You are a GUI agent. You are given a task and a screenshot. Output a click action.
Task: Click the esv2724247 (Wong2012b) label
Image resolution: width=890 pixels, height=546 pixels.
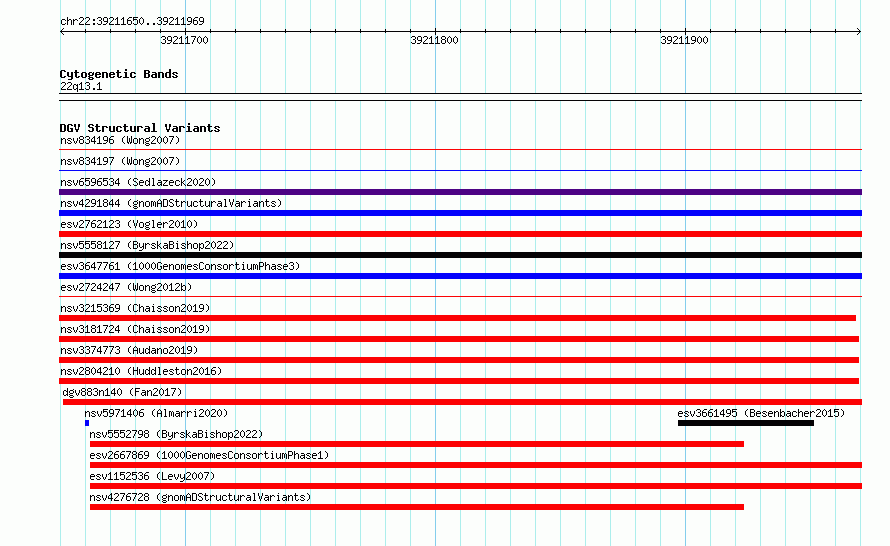coord(126,287)
